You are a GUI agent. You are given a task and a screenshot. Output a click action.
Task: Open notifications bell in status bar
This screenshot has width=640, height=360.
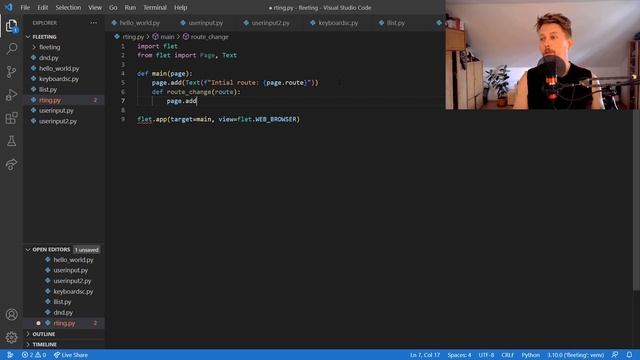[629, 355]
